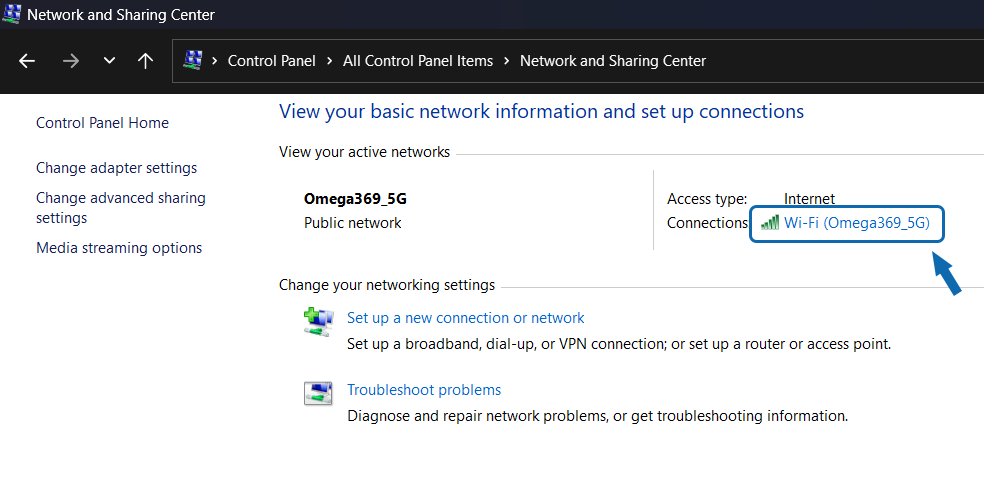This screenshot has height=502, width=984.
Task: Select Media streaming options
Action: pos(119,248)
